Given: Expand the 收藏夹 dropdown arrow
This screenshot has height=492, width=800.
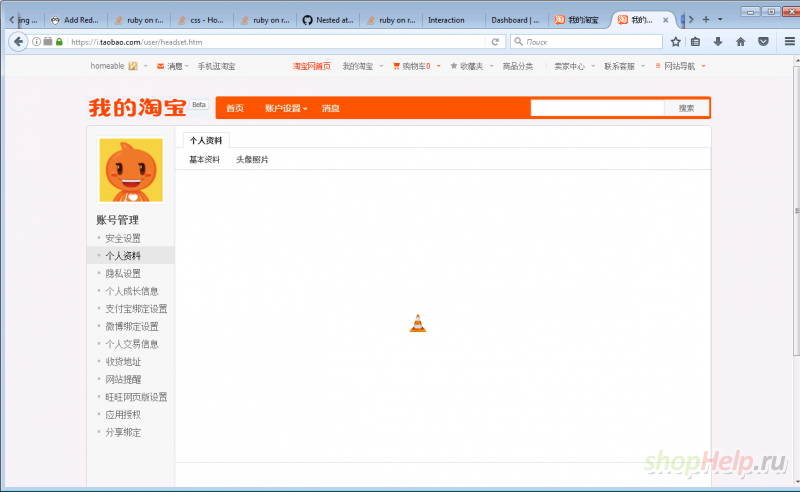Looking at the screenshot, I should click(491, 66).
